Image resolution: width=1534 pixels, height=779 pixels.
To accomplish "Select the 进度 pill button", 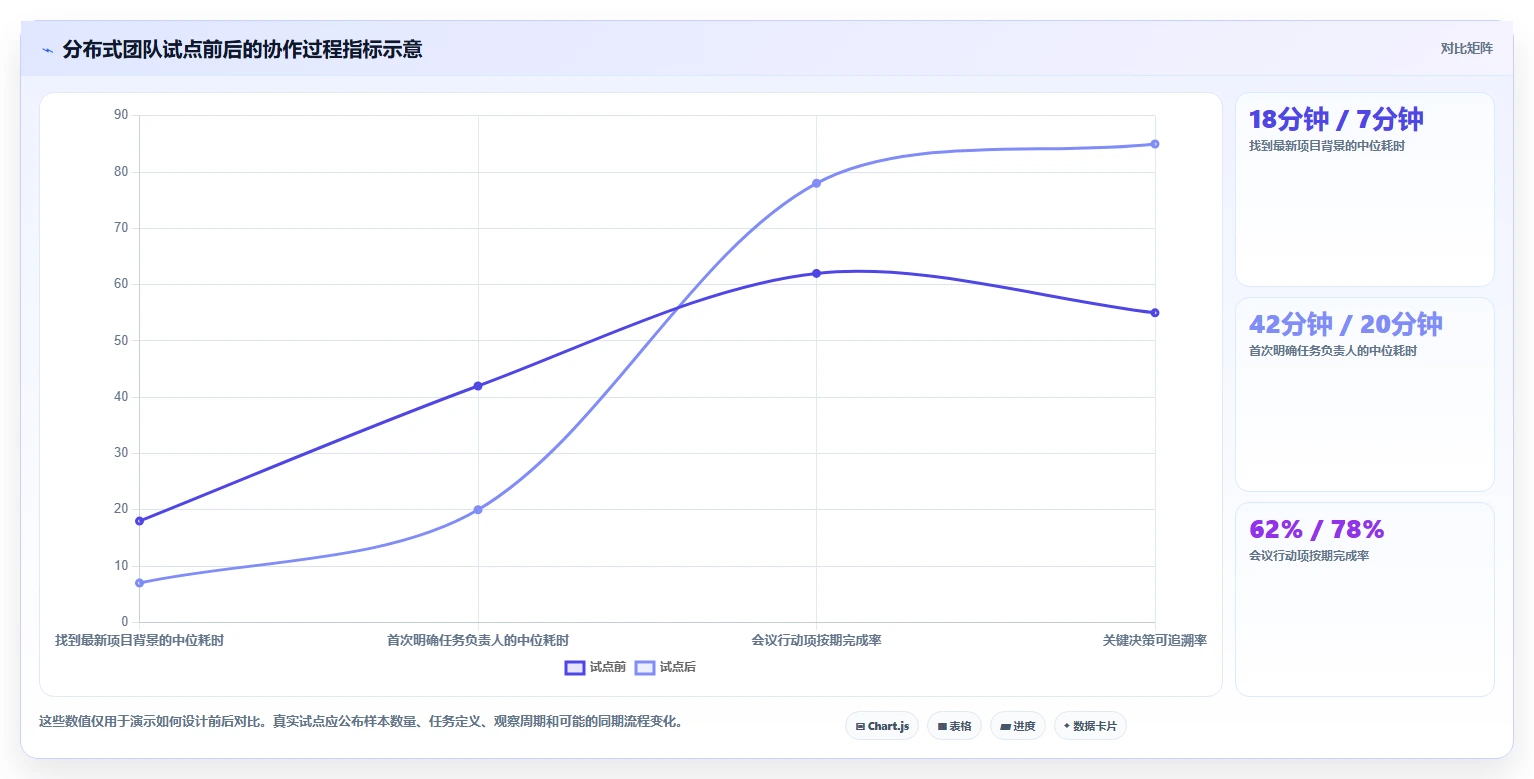I will (1018, 726).
